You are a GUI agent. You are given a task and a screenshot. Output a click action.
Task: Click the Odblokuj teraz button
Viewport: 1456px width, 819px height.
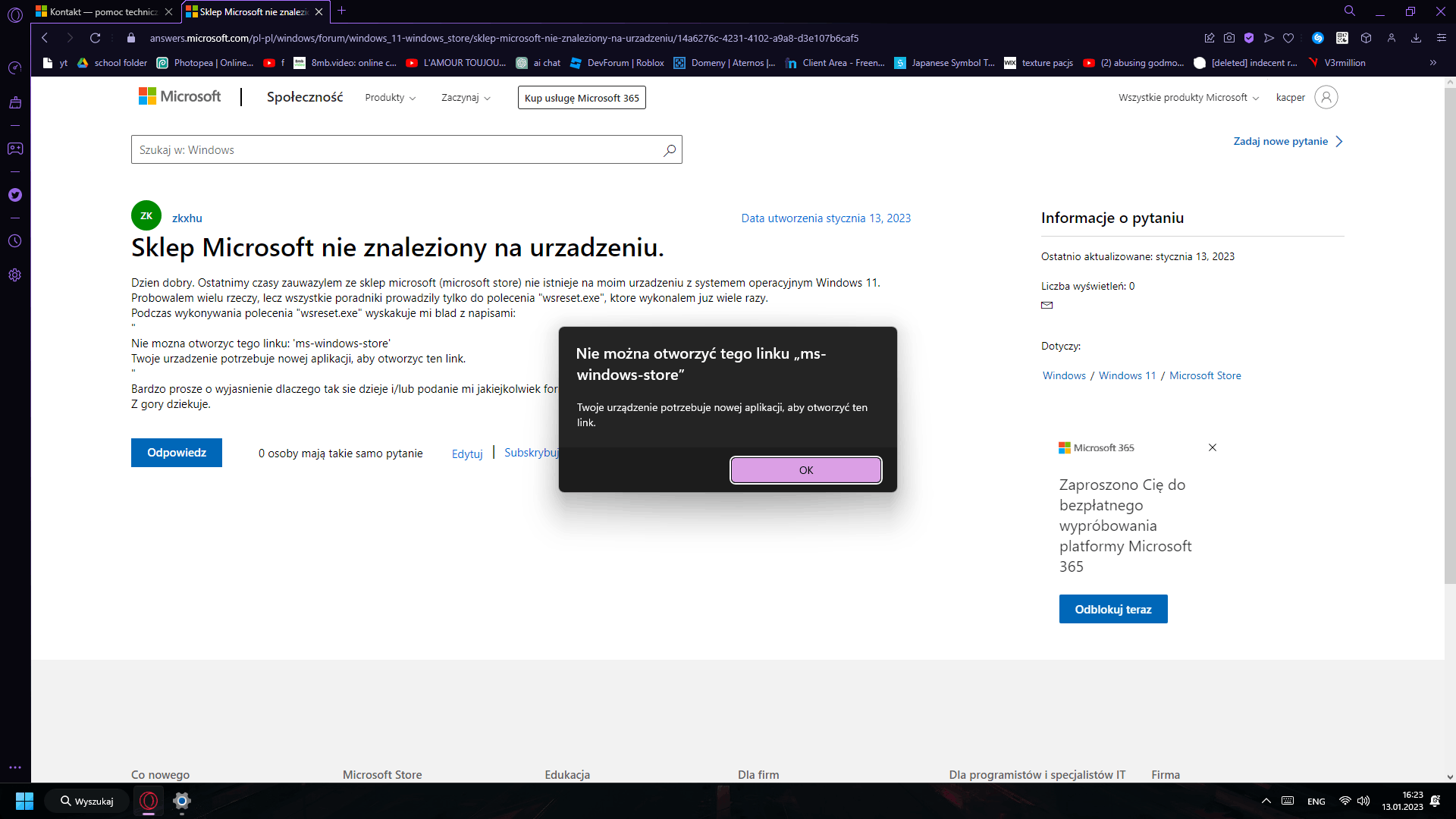[x=1112, y=609]
